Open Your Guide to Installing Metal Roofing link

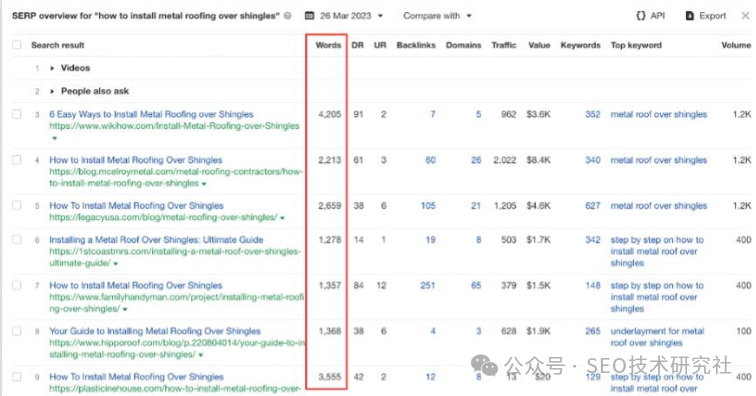[155, 331]
